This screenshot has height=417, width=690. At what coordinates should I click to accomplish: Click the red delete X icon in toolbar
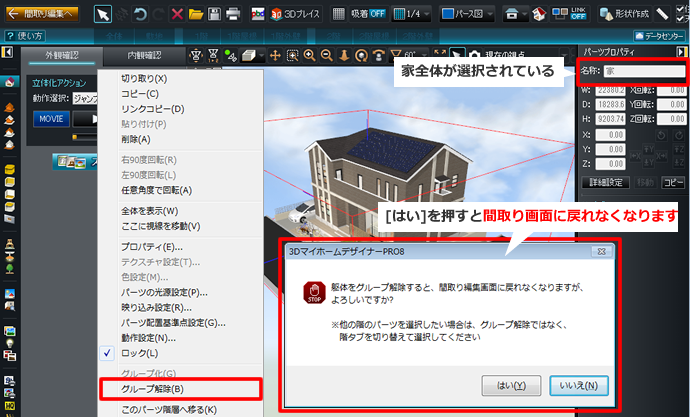tap(177, 14)
